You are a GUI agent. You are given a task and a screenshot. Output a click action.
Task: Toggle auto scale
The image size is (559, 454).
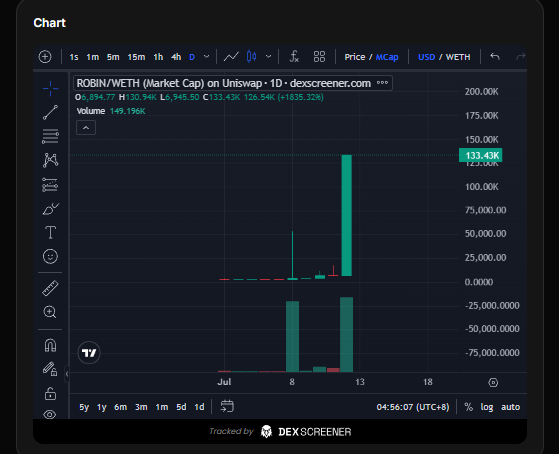point(511,407)
